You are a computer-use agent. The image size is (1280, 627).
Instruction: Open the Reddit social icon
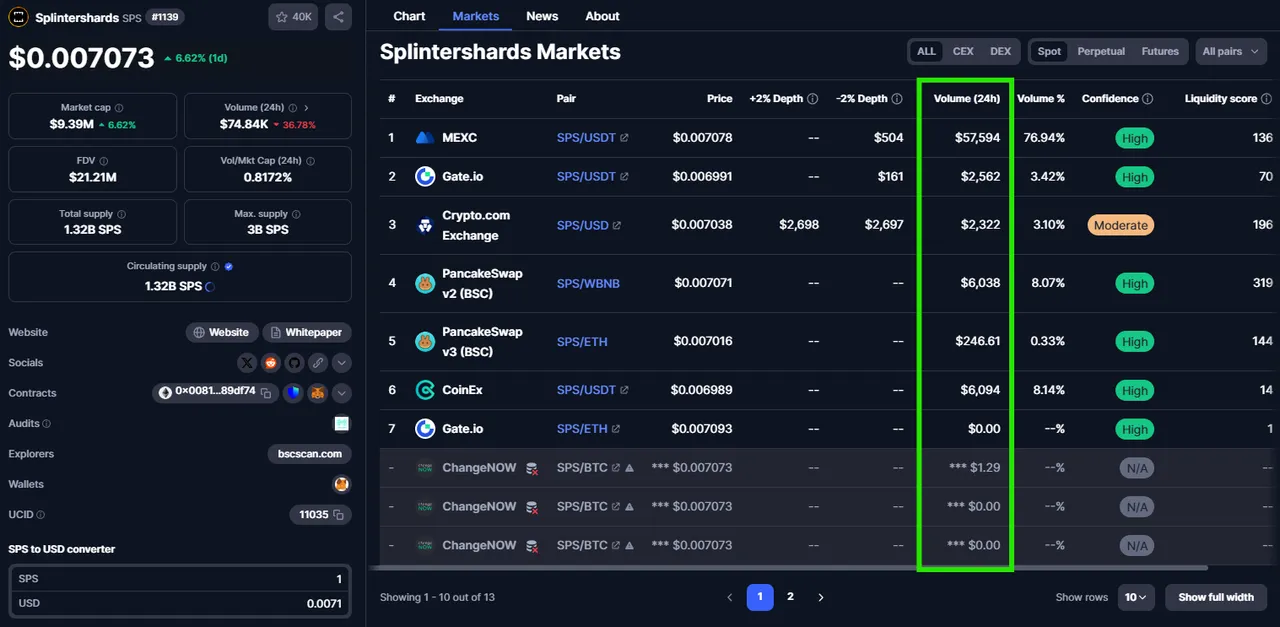(270, 363)
